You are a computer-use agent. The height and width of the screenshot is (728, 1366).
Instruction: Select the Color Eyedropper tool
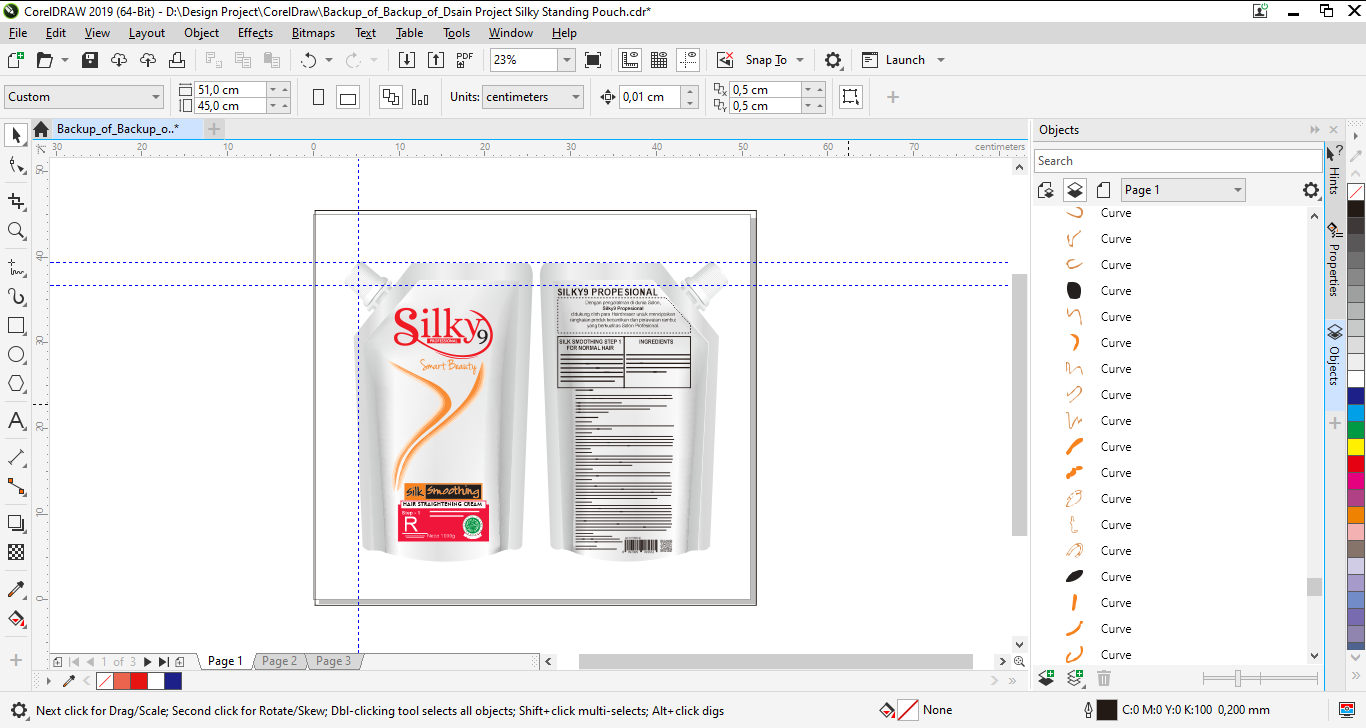pos(16,589)
